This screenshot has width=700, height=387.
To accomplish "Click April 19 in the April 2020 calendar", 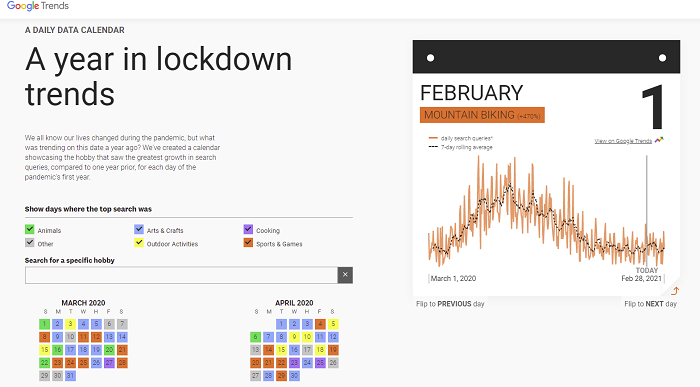I will click(333, 350).
